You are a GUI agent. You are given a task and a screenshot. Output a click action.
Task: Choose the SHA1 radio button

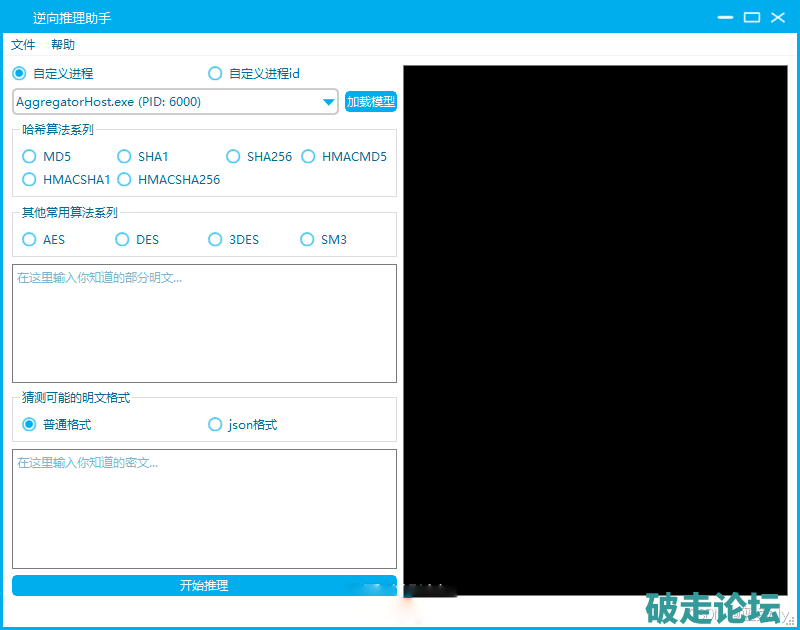point(125,157)
